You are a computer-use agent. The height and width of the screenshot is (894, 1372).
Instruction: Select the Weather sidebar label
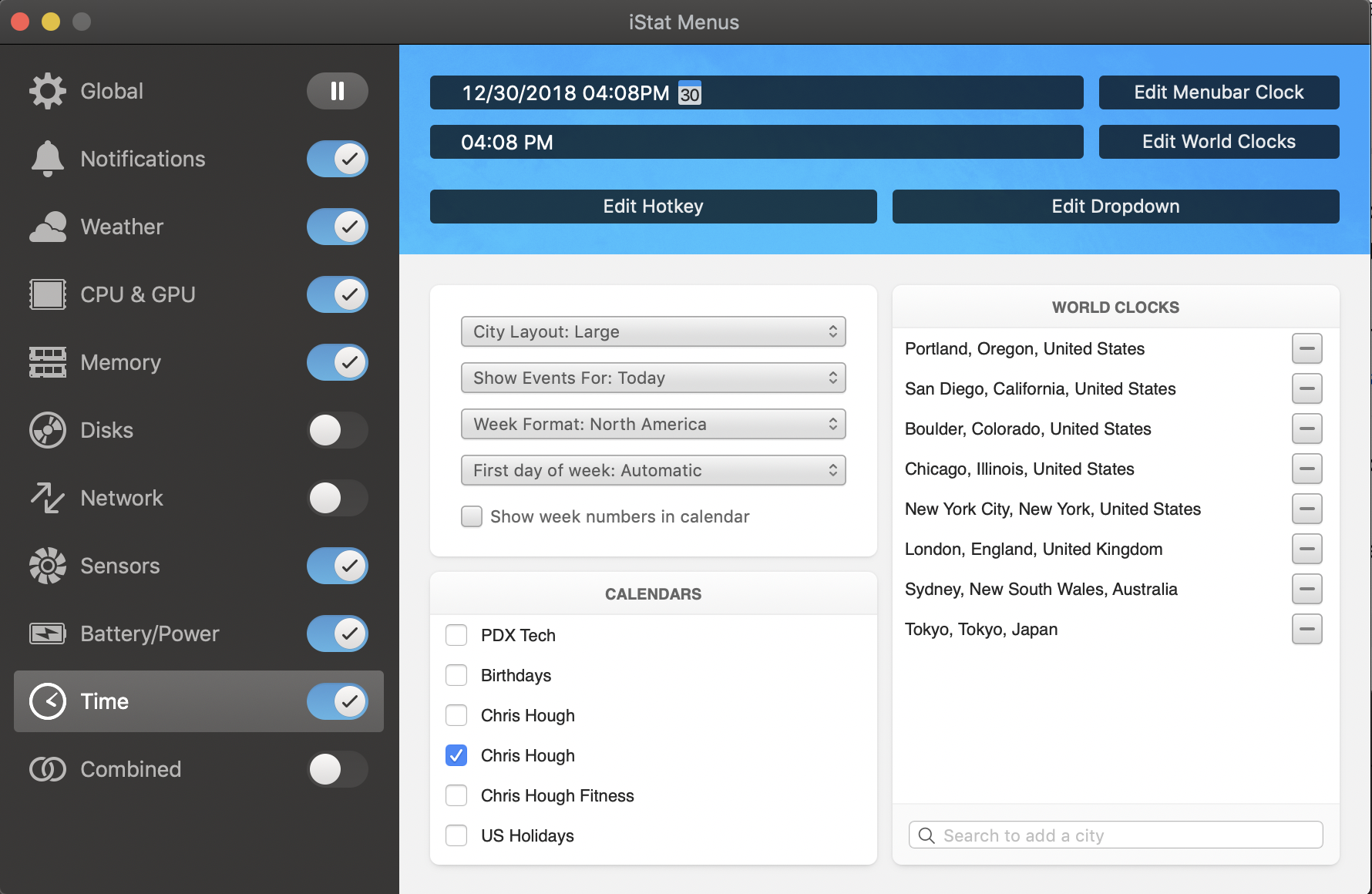(x=122, y=227)
